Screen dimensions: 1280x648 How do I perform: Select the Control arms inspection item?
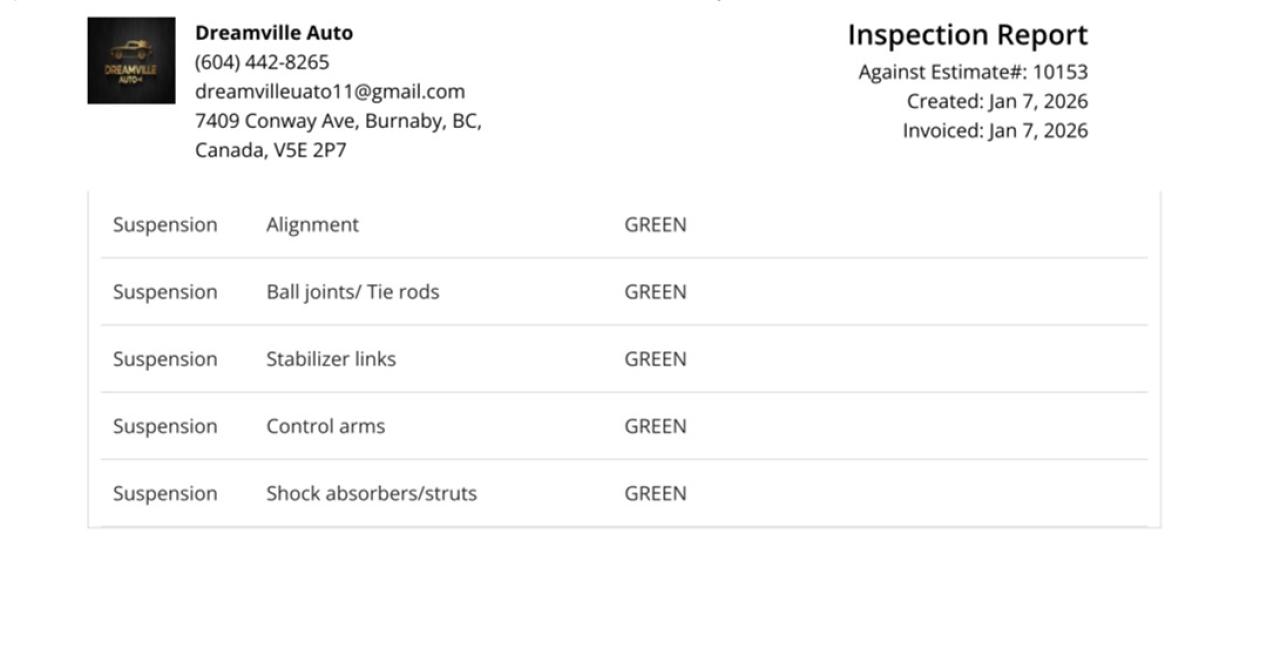(325, 426)
